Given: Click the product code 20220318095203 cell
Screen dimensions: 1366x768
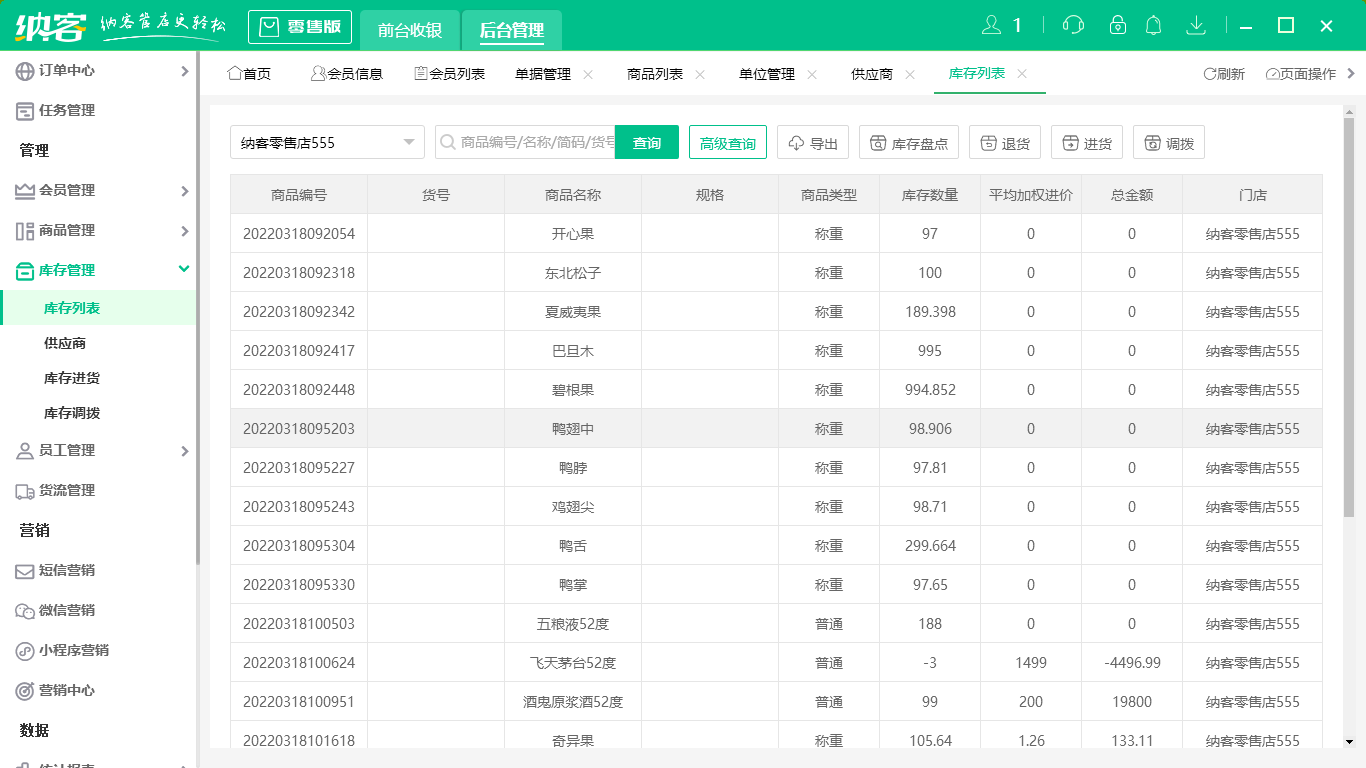Looking at the screenshot, I should pos(299,429).
